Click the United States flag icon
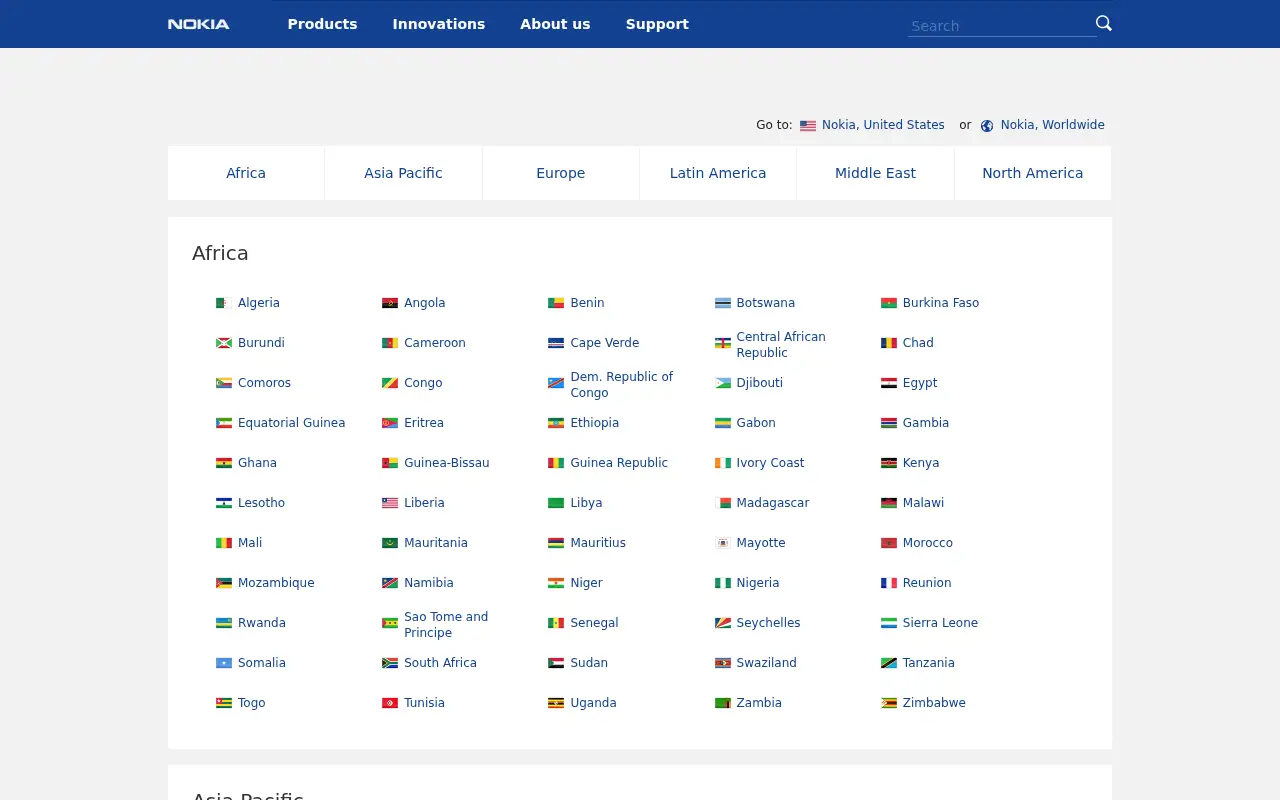 (x=808, y=126)
